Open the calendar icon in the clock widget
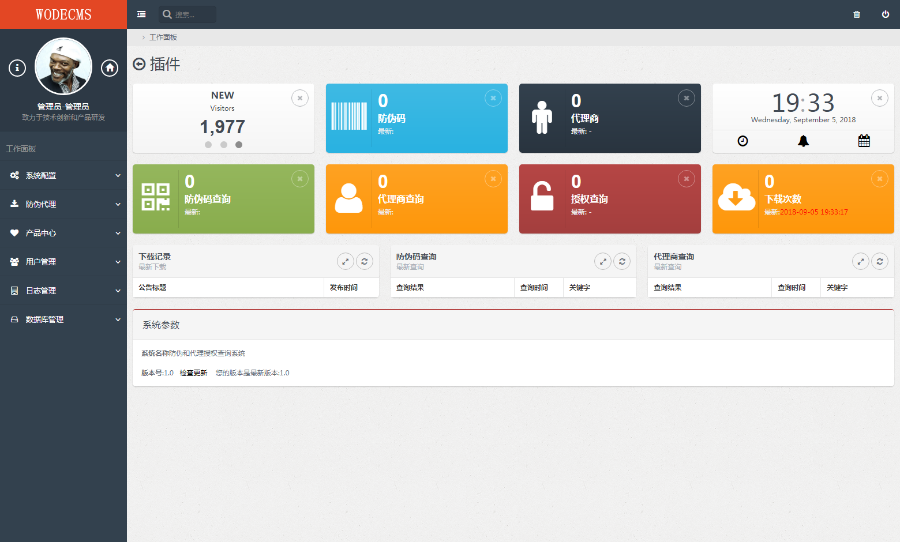This screenshot has height=542, width=900. point(864,141)
